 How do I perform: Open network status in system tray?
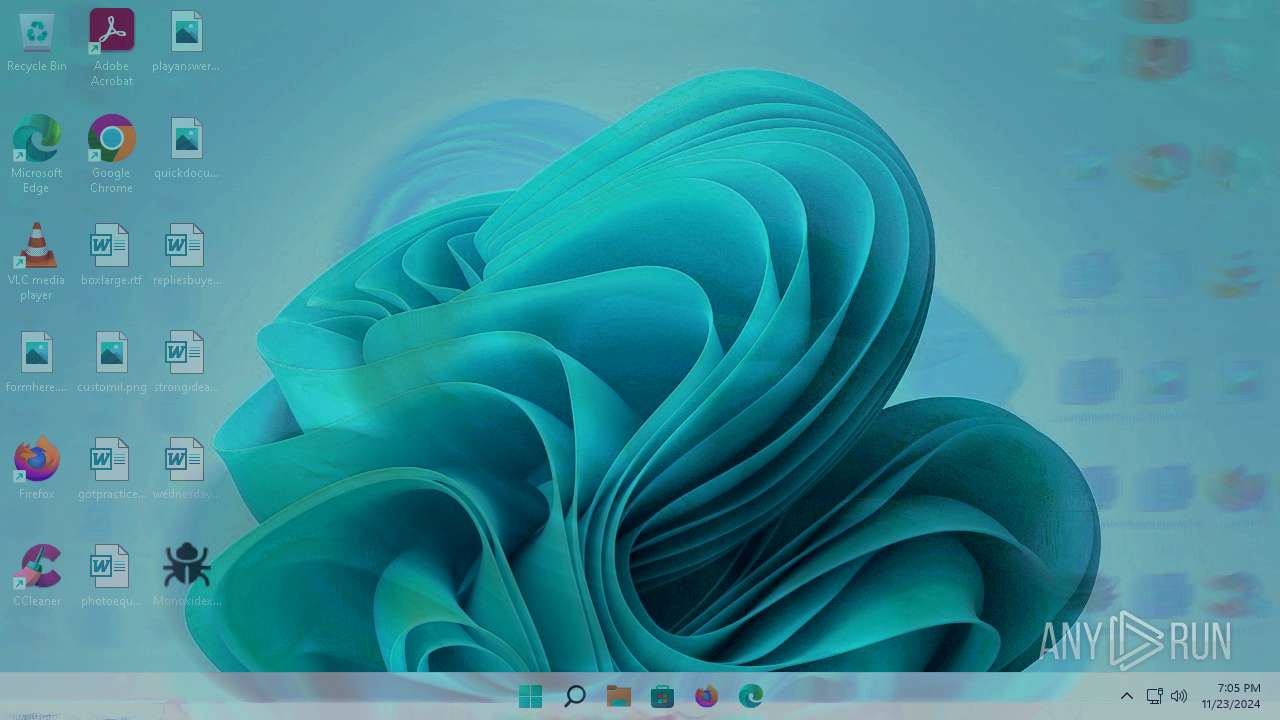pos(1154,696)
